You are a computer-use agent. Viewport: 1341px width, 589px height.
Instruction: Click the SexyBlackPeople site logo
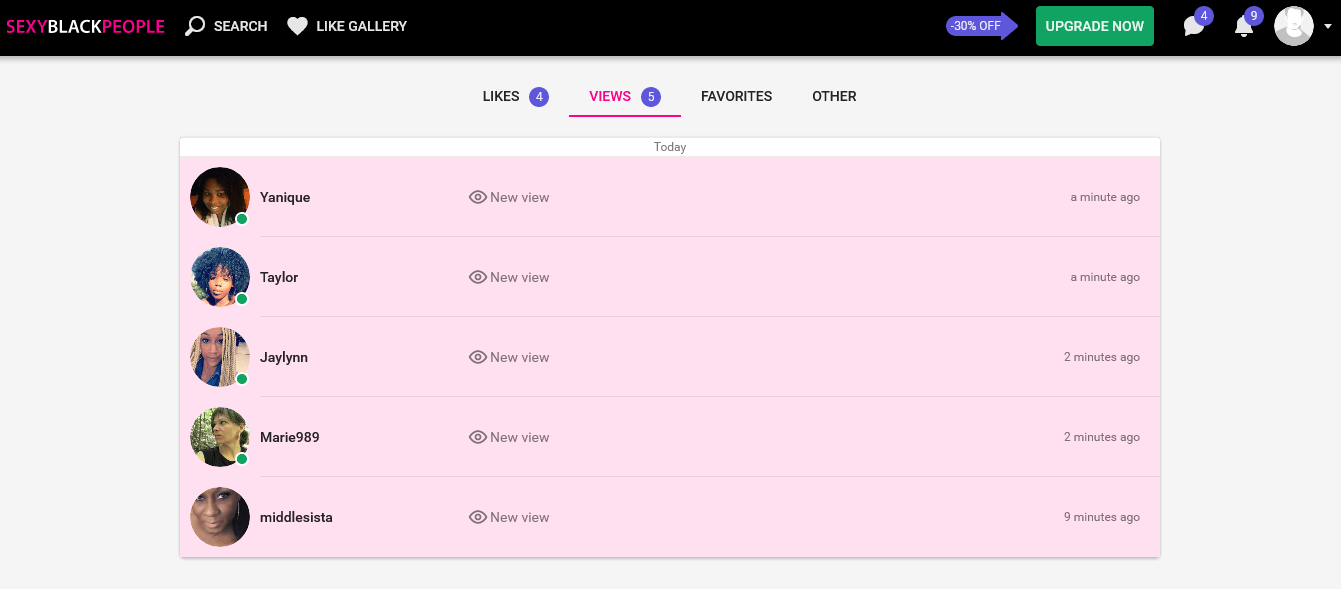[x=85, y=27]
